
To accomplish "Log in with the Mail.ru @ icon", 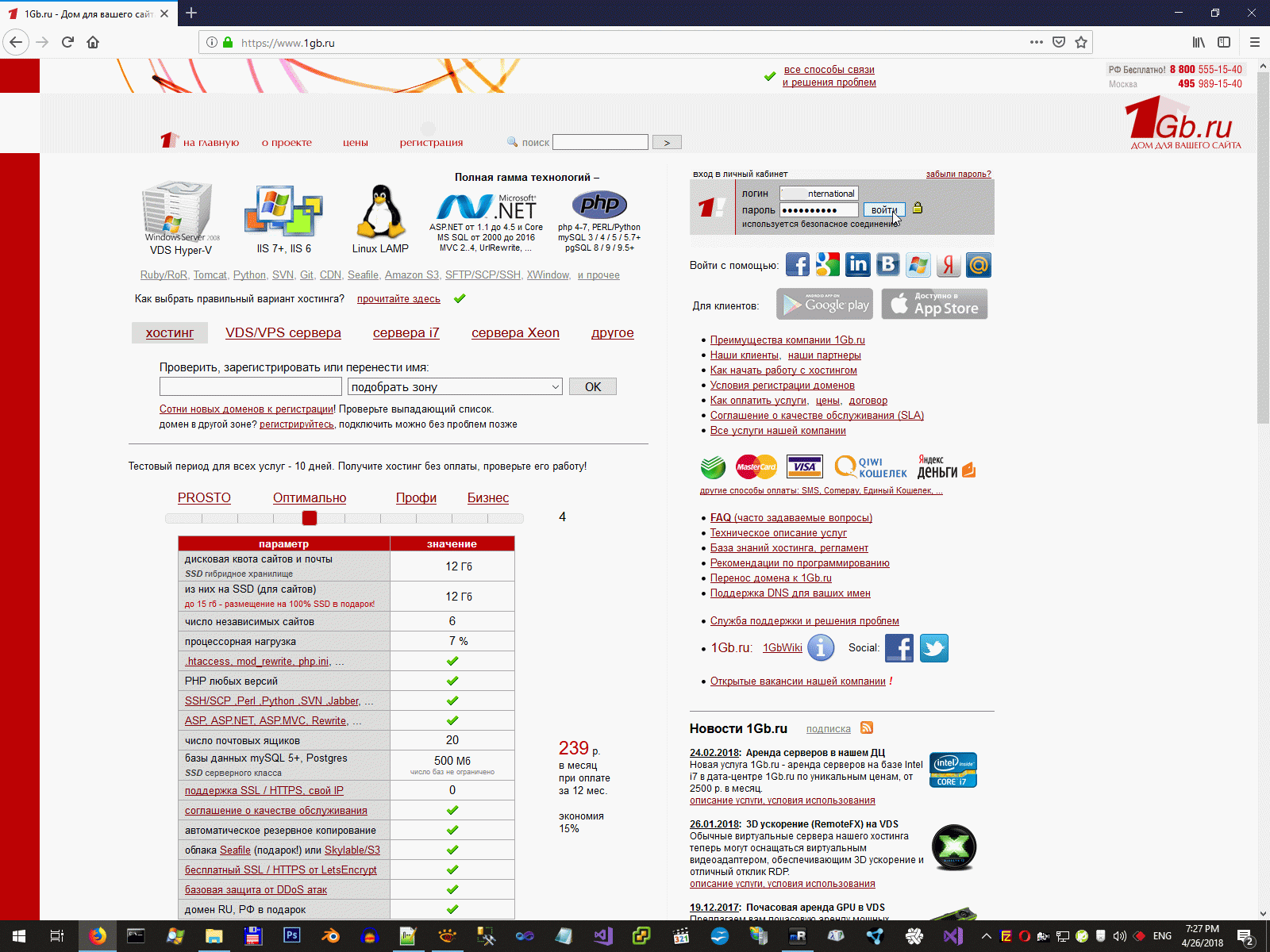I will [x=979, y=265].
